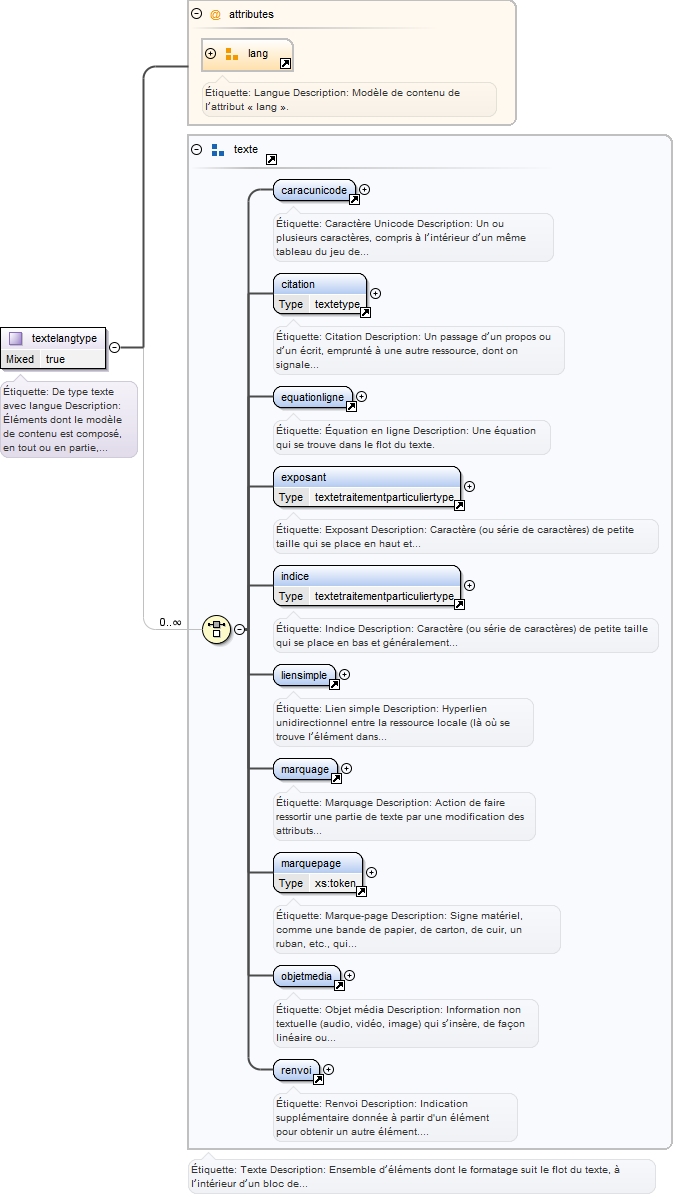
Task: Click the Renvoi Description annotation
Action: pyautogui.click(x=395, y=1118)
